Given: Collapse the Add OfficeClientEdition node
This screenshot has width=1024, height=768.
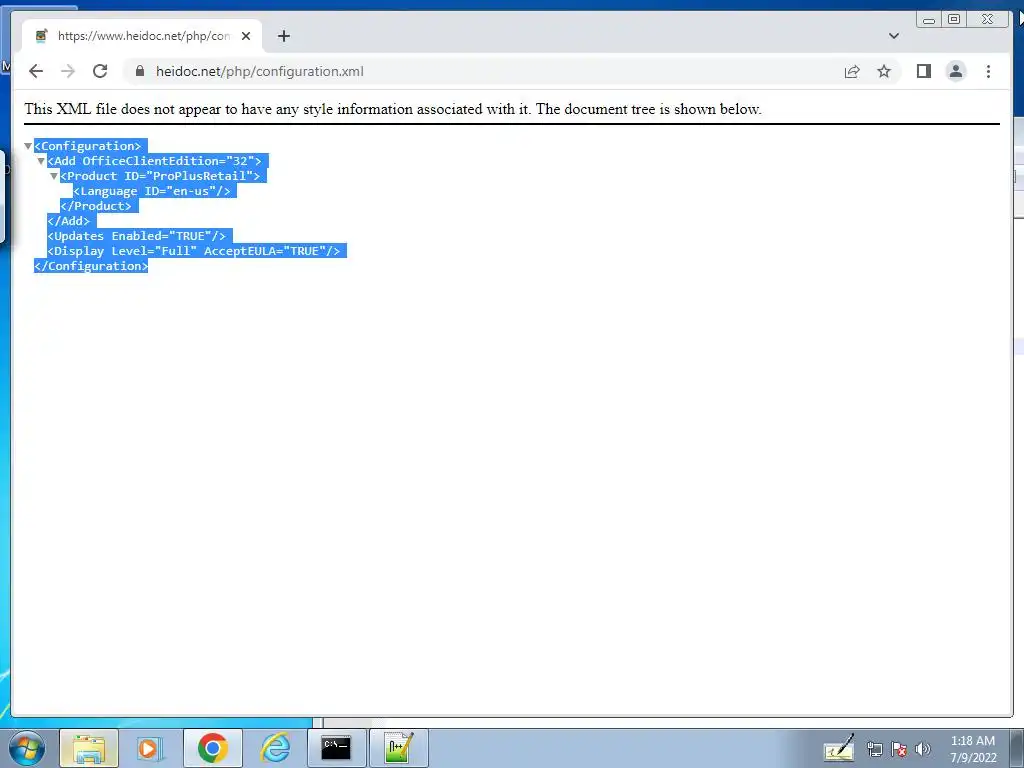Looking at the screenshot, I should tap(41, 161).
